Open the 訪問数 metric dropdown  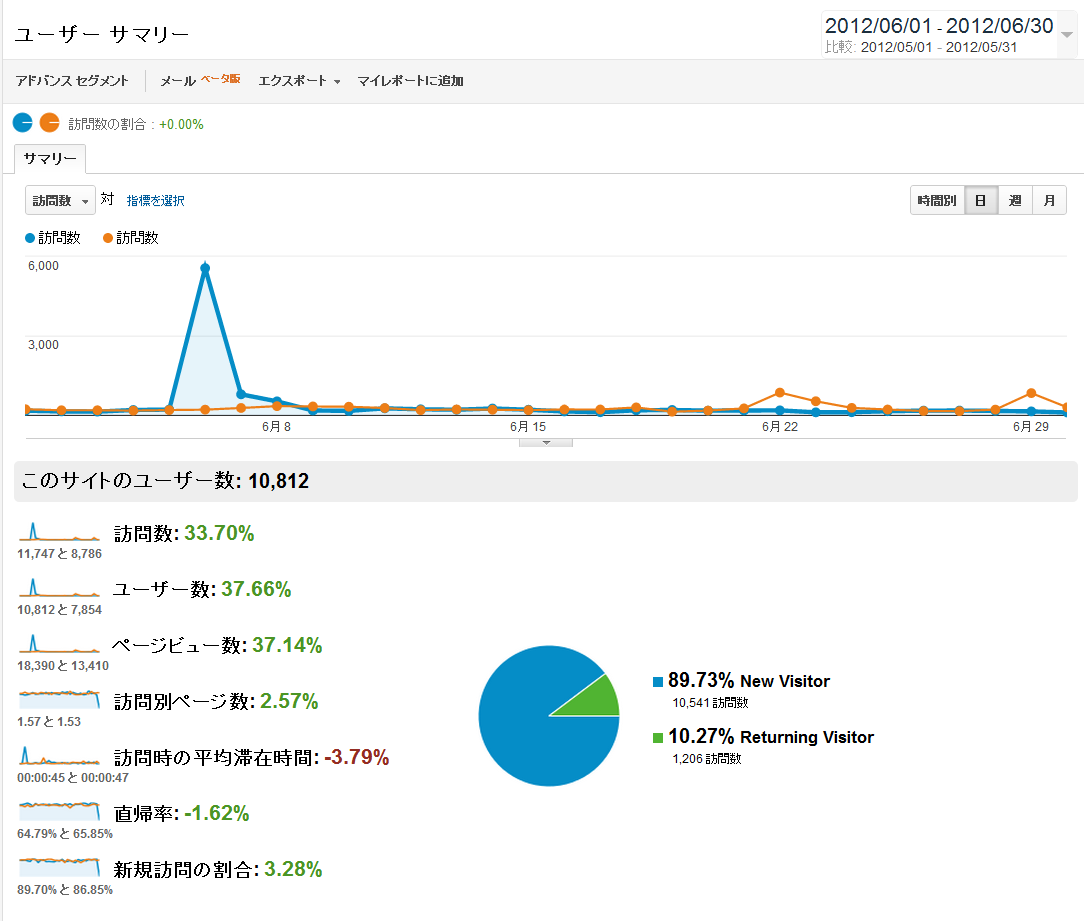[60, 201]
